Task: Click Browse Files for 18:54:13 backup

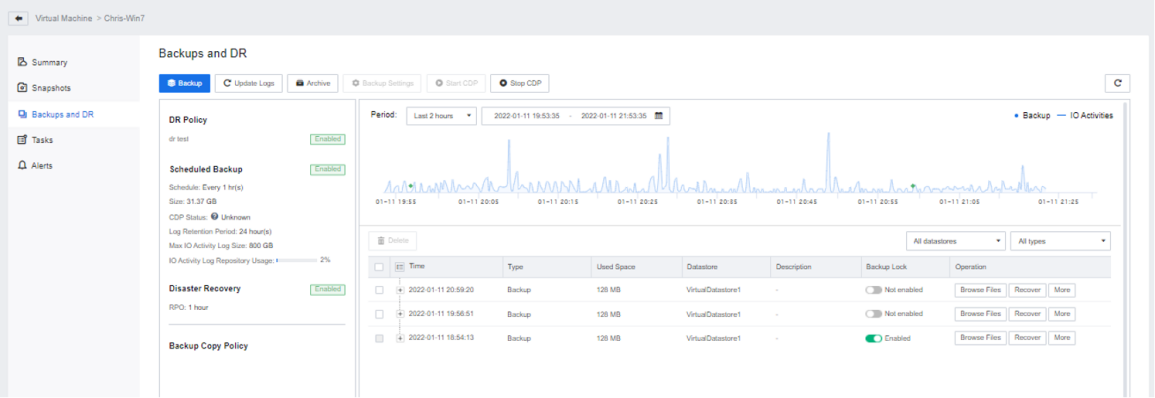Action: (980, 338)
